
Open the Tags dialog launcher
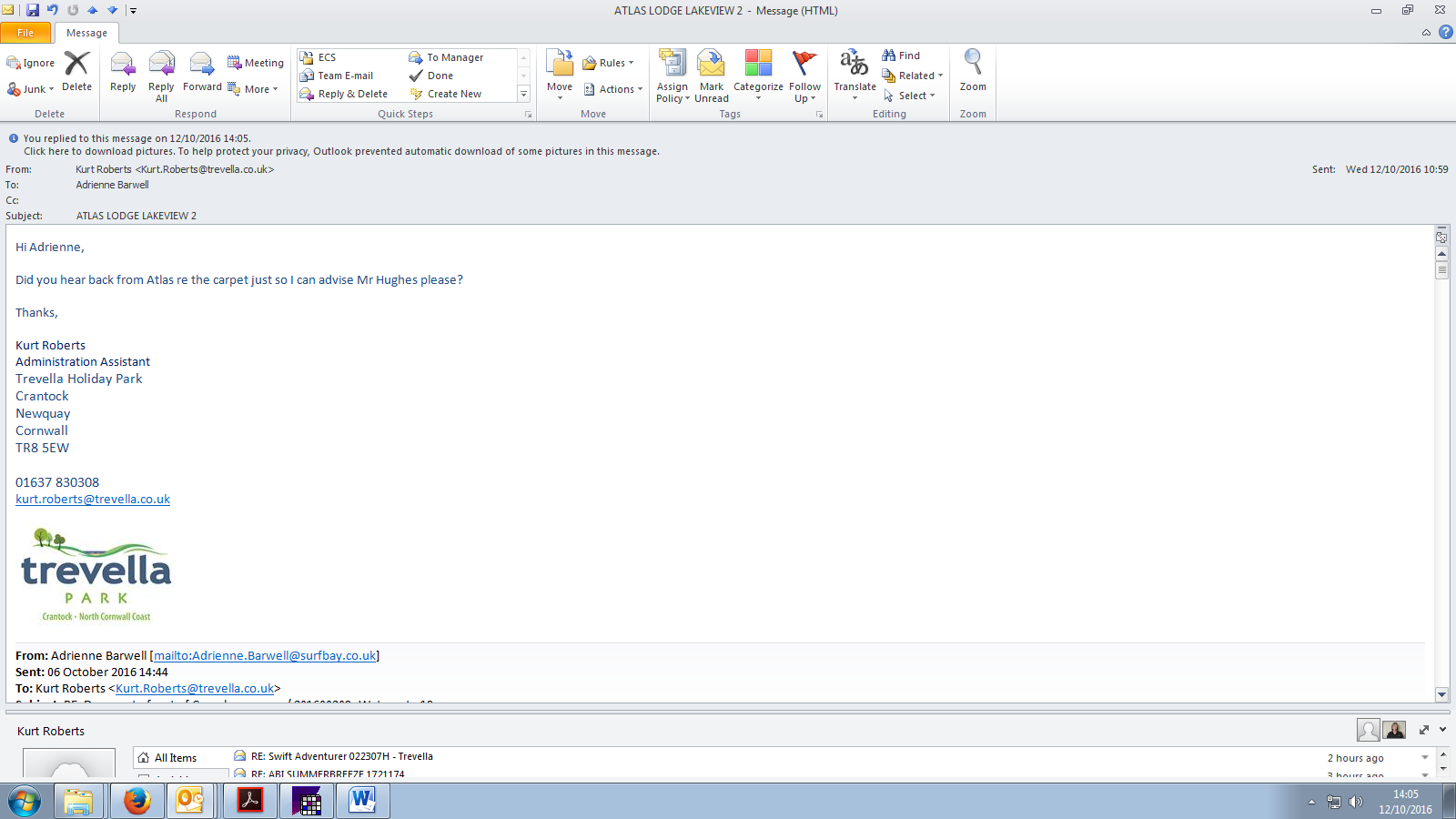pos(819,115)
